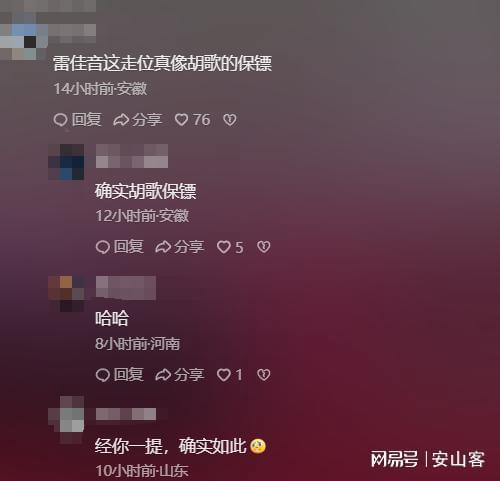500x481 pixels.
Task: Like the 哈哈 comment
Action: 230,375
